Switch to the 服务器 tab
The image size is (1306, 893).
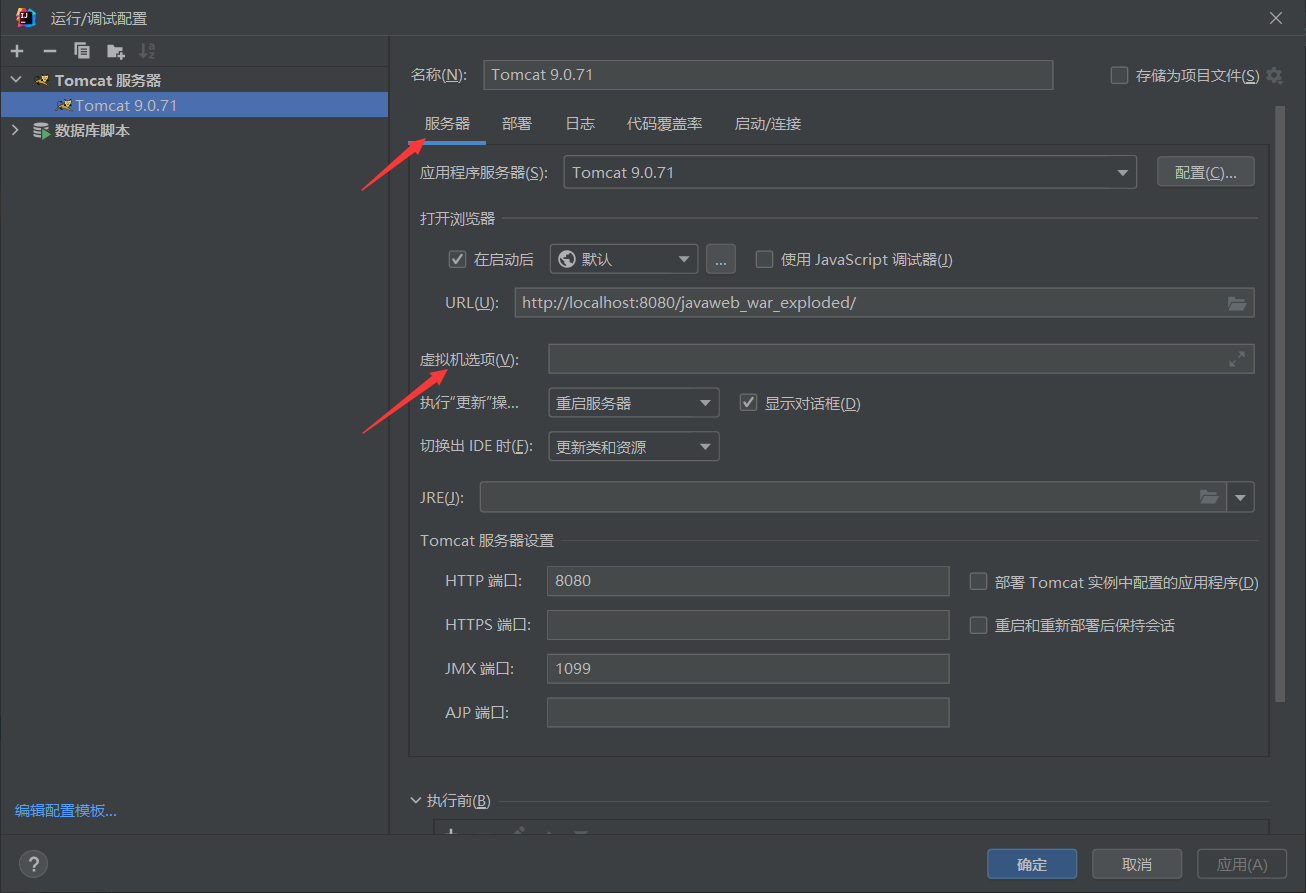pyautogui.click(x=447, y=124)
